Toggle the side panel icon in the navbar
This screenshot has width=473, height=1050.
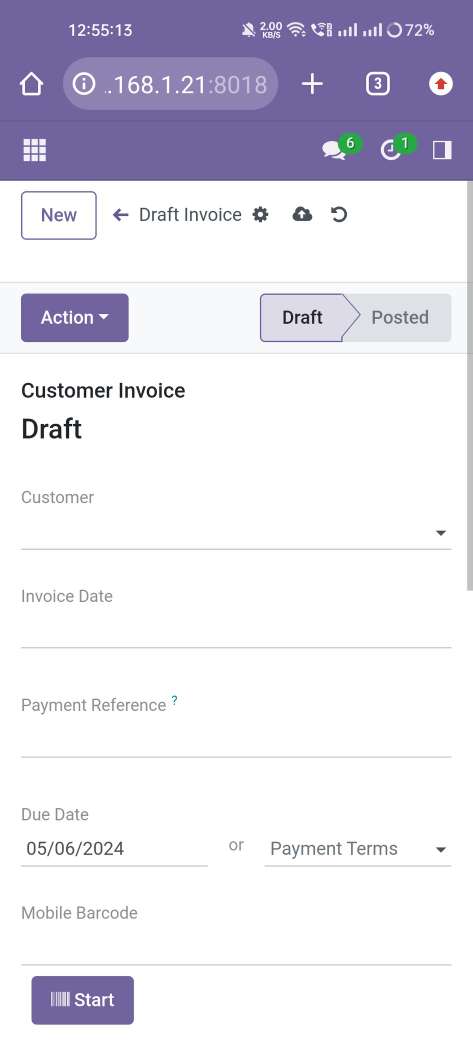click(x=442, y=150)
